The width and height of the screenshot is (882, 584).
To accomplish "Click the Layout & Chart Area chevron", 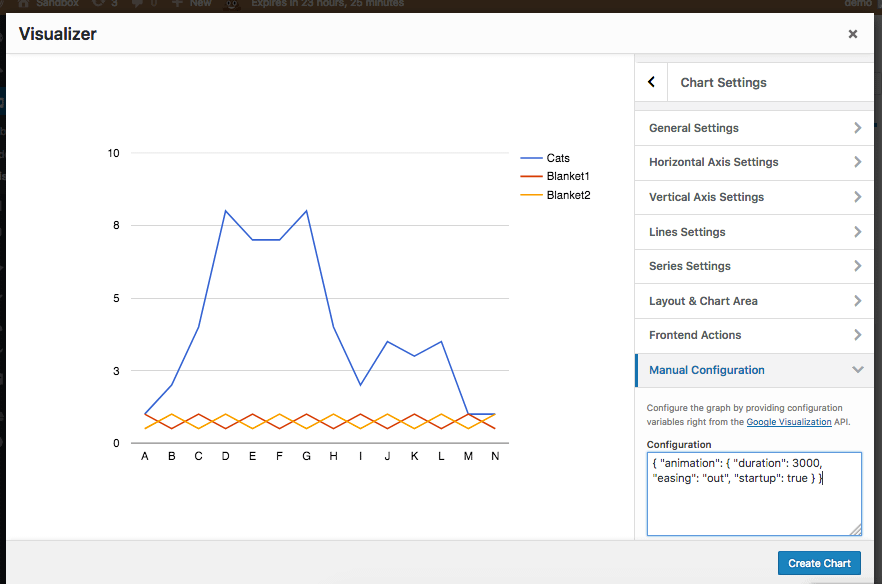I will tap(857, 301).
